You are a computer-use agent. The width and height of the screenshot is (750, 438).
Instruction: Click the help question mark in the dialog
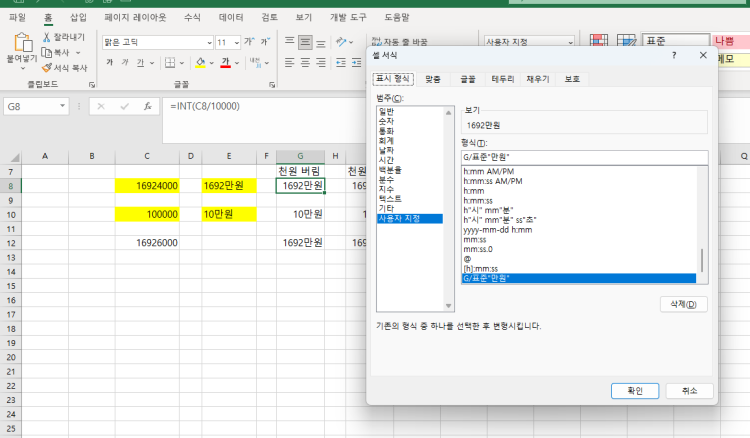(674, 56)
